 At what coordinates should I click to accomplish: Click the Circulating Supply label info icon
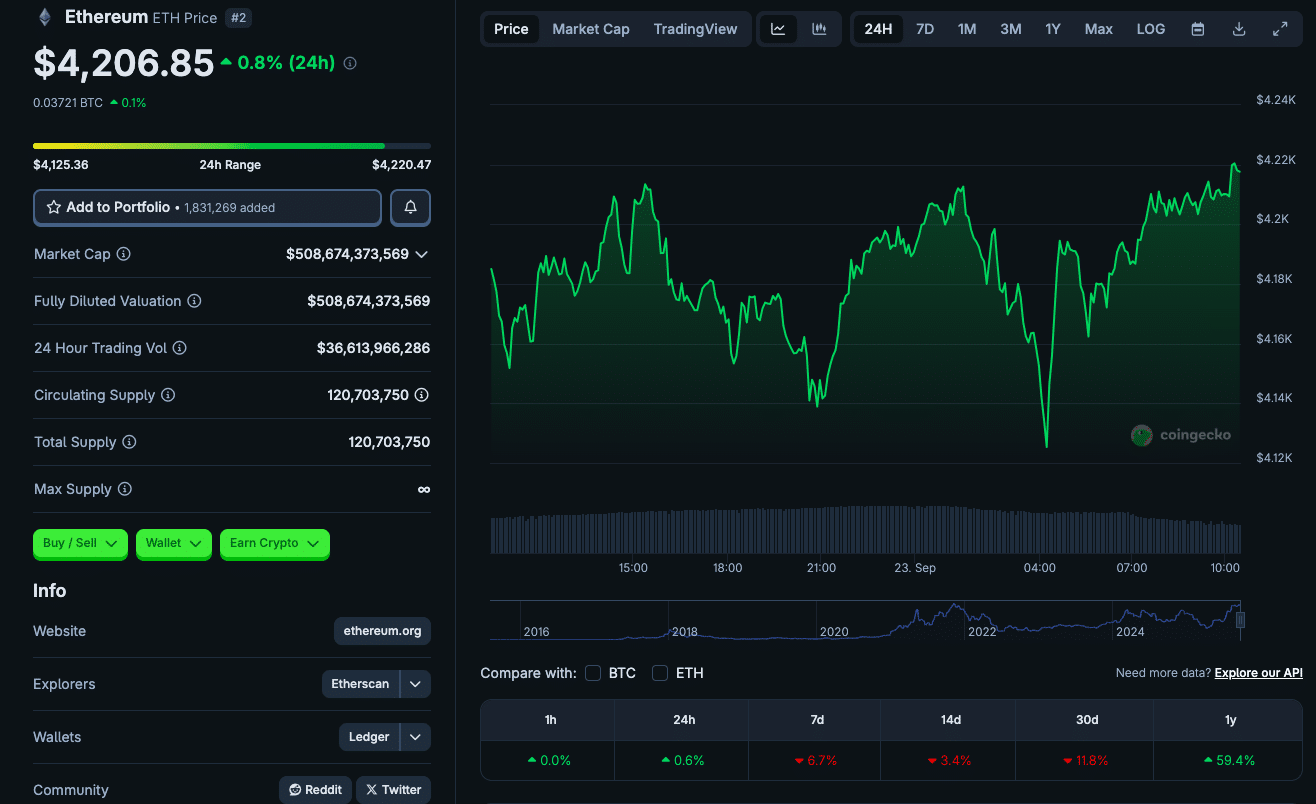click(168, 395)
